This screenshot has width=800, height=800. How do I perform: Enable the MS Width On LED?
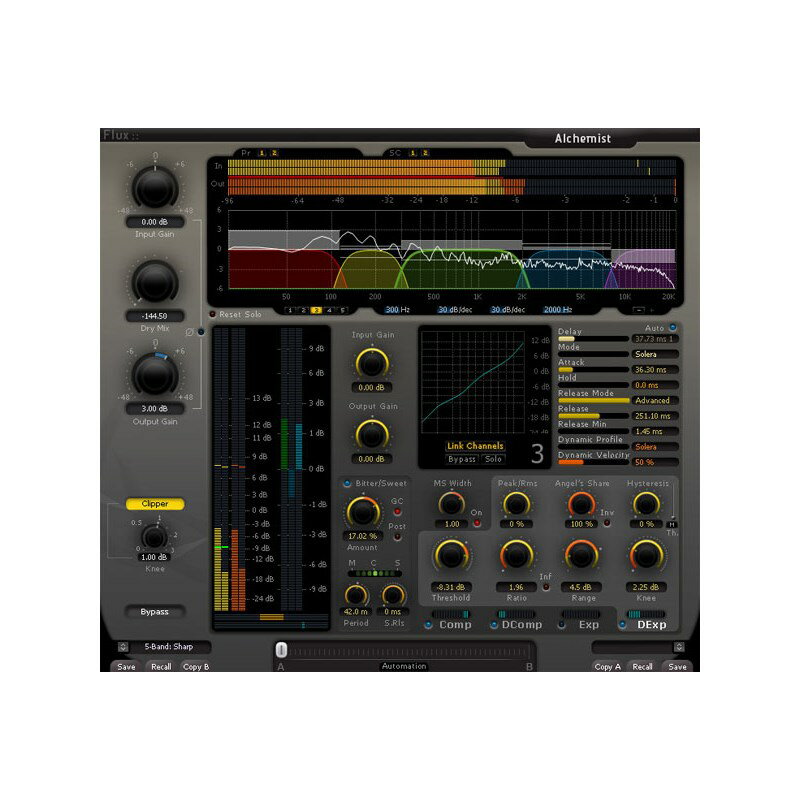tap(476, 523)
